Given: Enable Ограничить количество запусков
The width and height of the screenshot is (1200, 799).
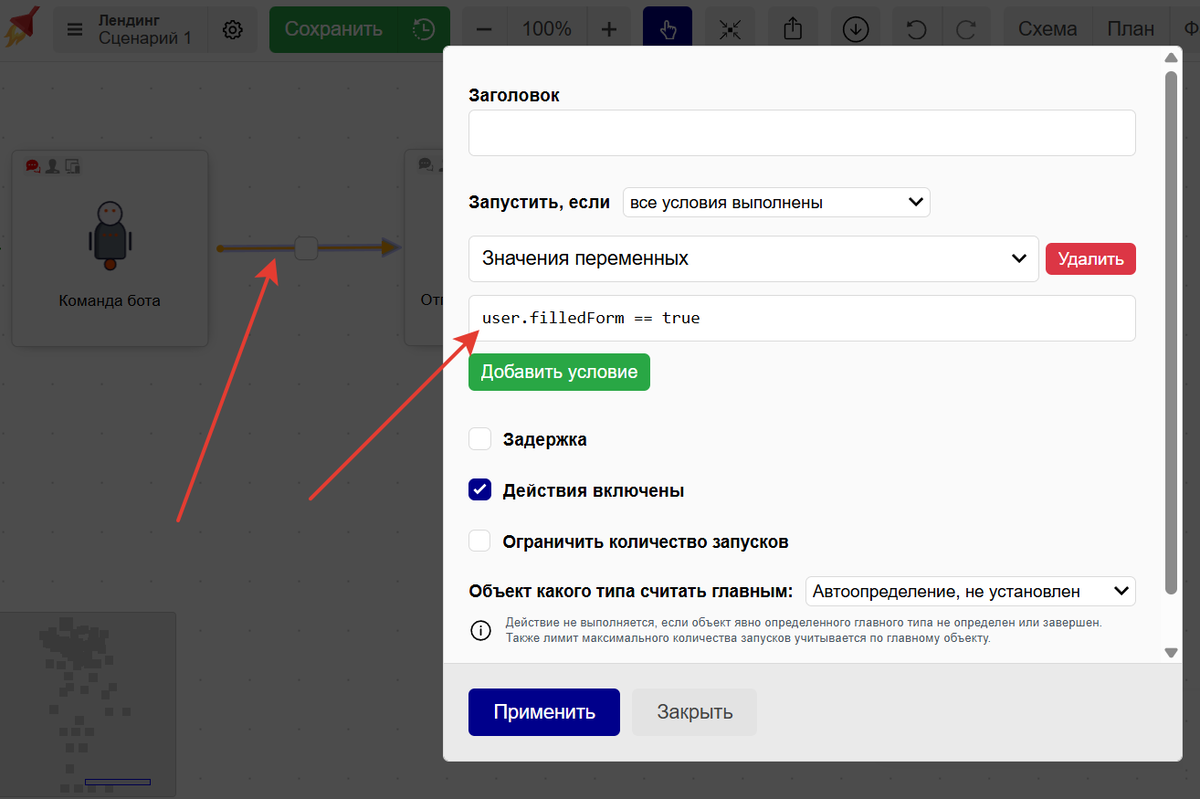Looking at the screenshot, I should [479, 540].
